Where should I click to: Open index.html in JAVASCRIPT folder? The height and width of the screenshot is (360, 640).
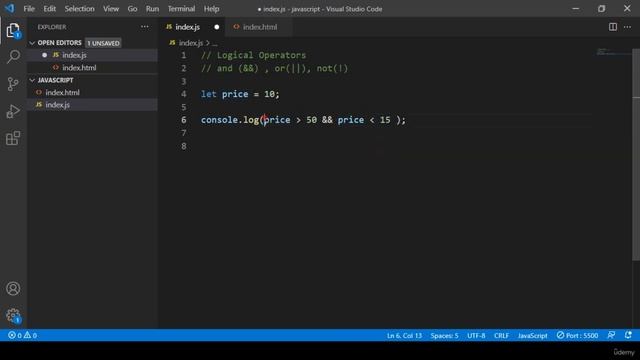[62, 93]
